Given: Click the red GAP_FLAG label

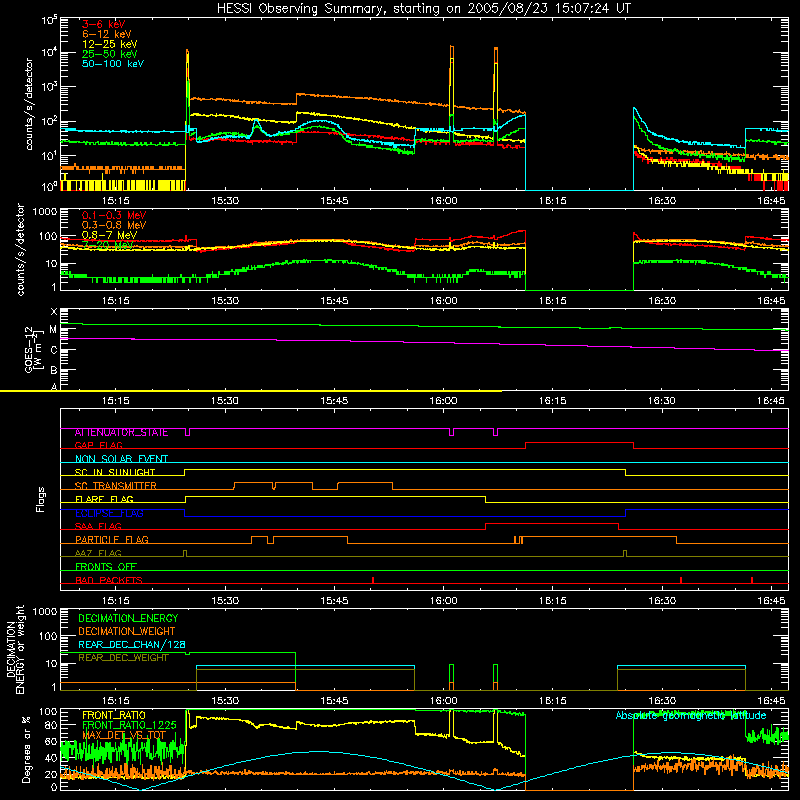Looking at the screenshot, I should tap(98, 445).
